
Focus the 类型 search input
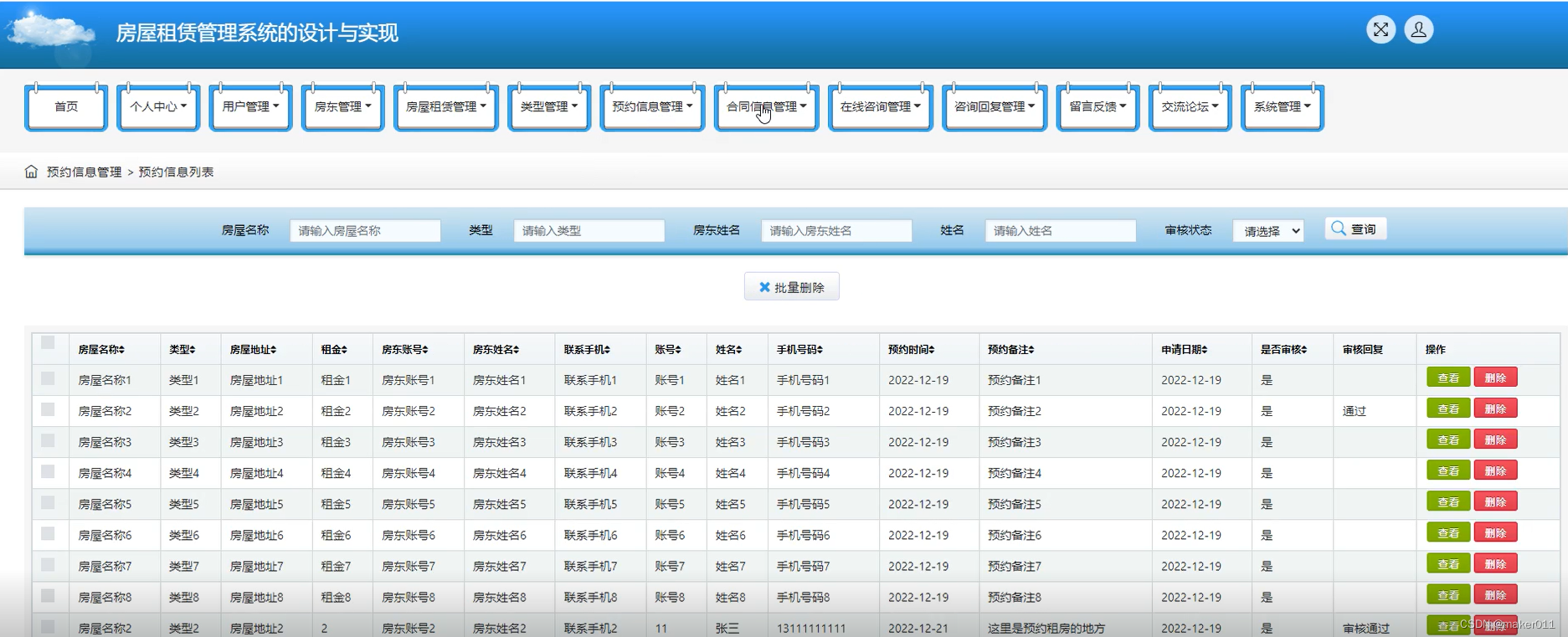tap(589, 231)
